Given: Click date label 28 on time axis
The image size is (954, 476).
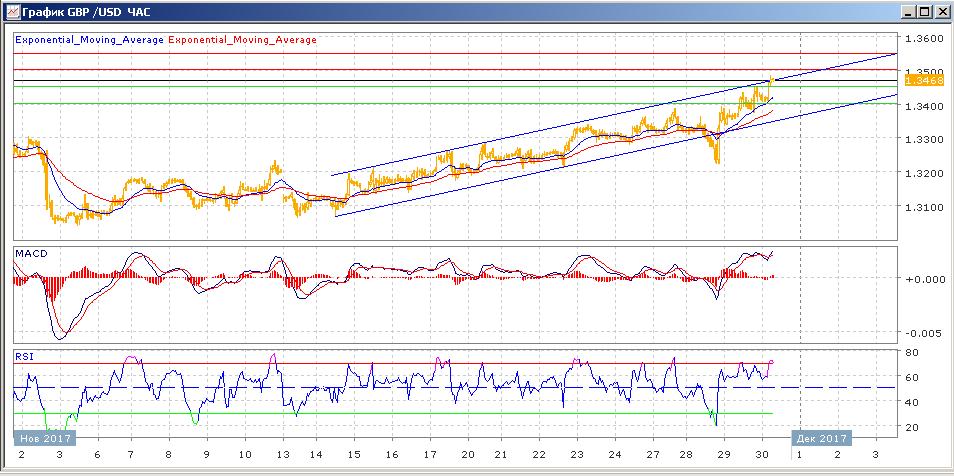Looking at the screenshot, I should coord(686,455).
